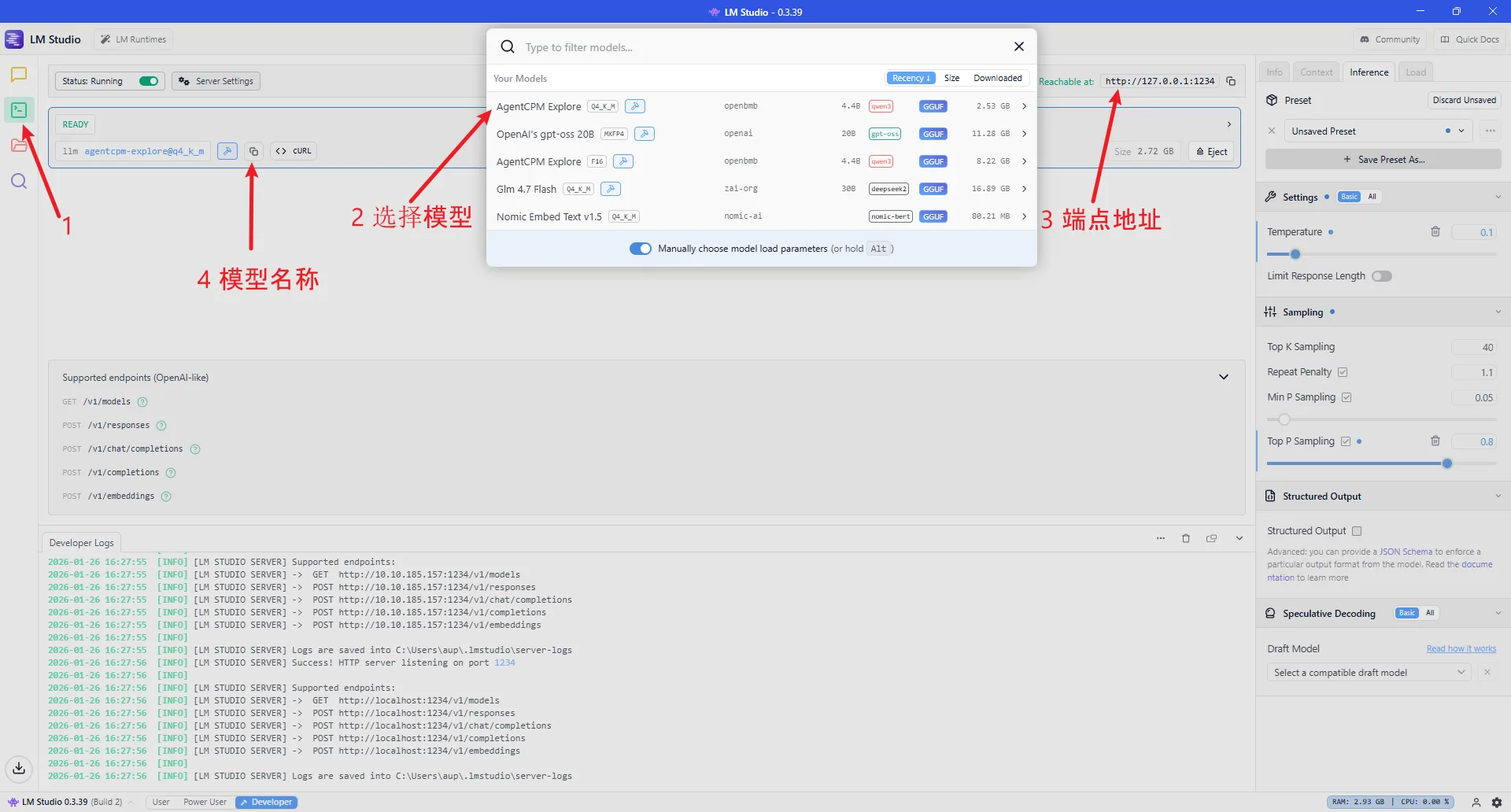Viewport: 1511px width, 812px height.
Task: Clear the Developer Logs with trash icon
Action: pos(1186,538)
